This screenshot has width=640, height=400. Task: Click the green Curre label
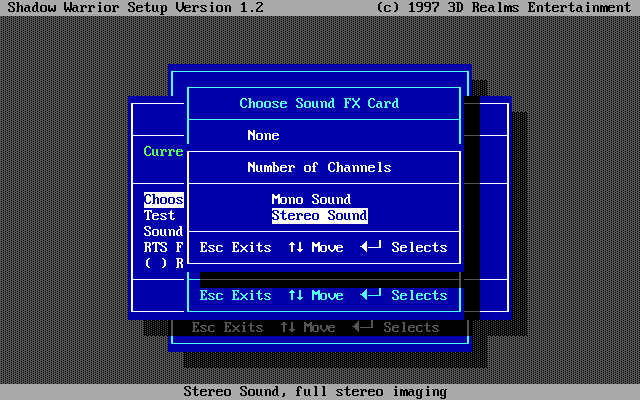tap(163, 151)
